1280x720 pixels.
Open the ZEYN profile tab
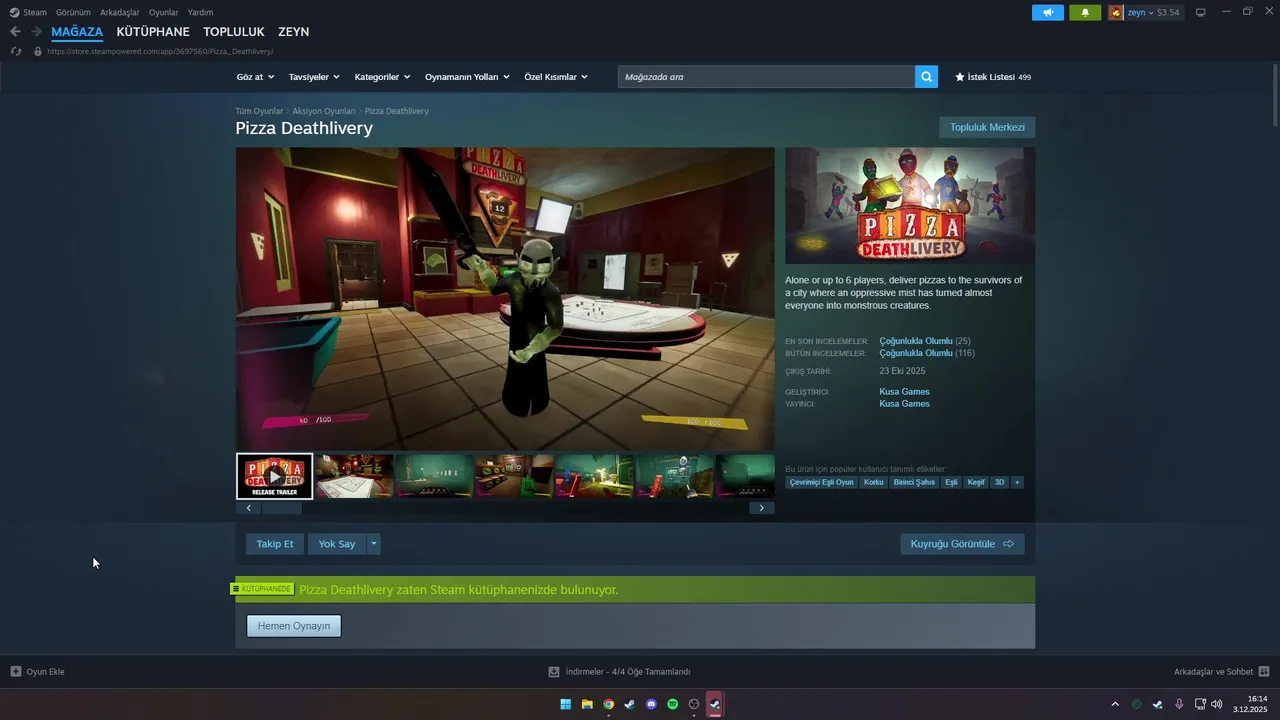tap(294, 32)
